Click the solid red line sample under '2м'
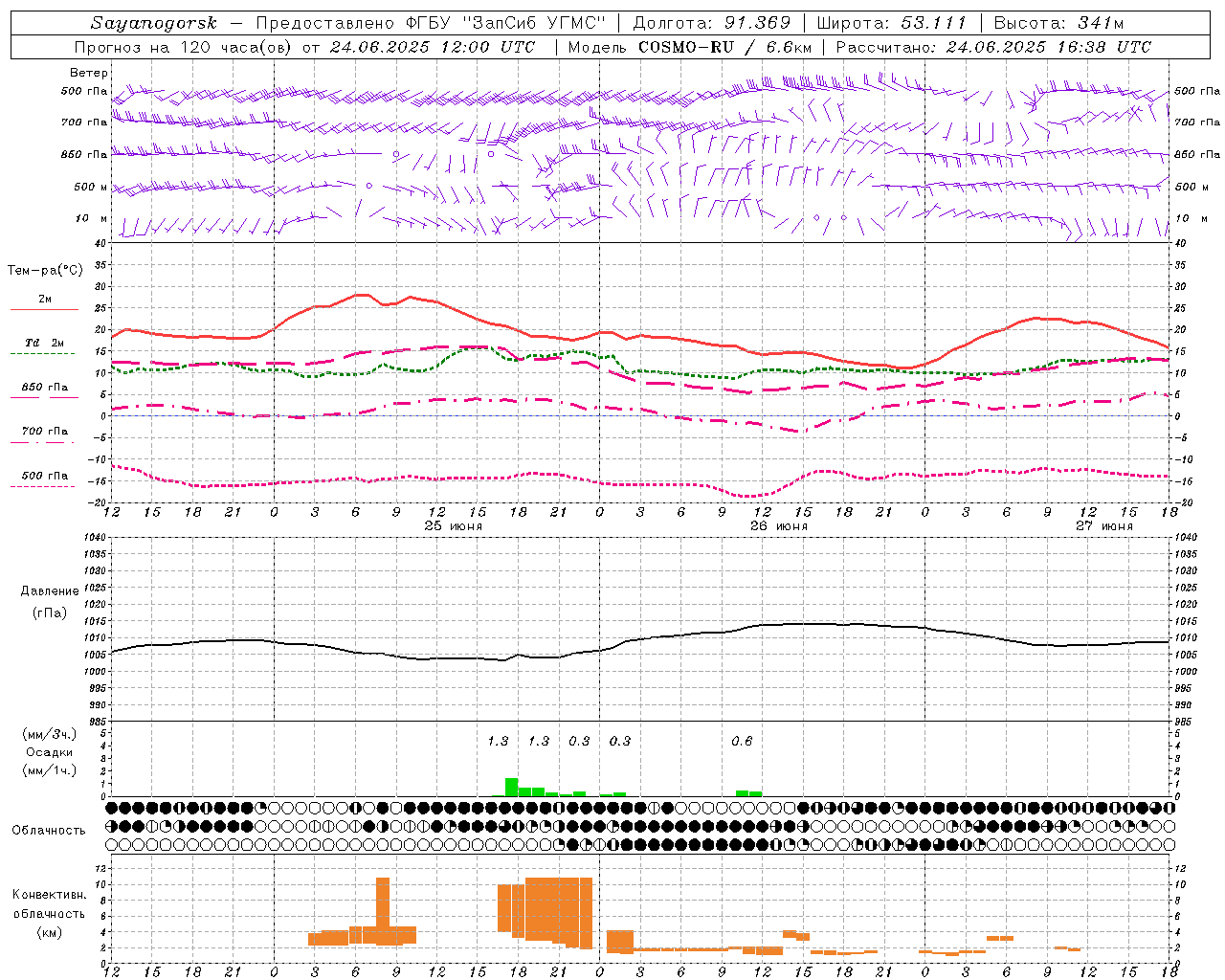 tap(45, 310)
